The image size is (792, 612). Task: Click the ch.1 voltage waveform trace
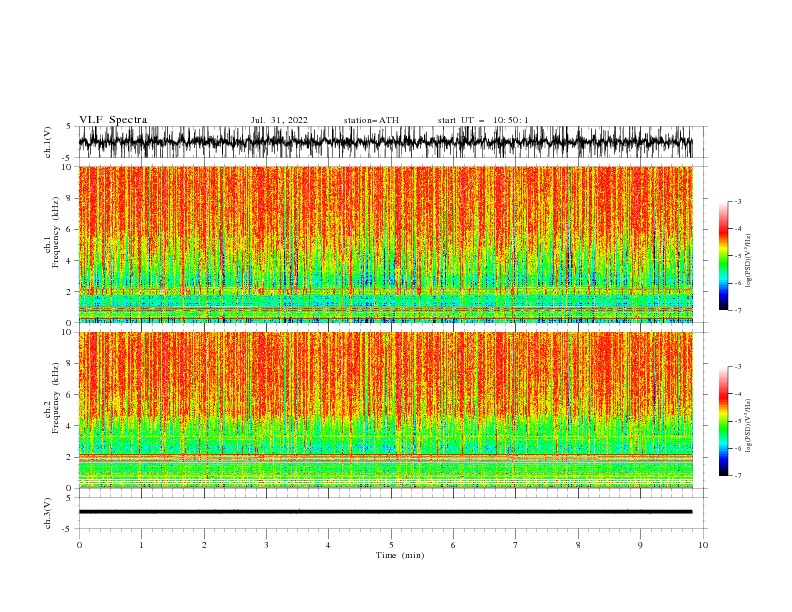pyautogui.click(x=385, y=142)
